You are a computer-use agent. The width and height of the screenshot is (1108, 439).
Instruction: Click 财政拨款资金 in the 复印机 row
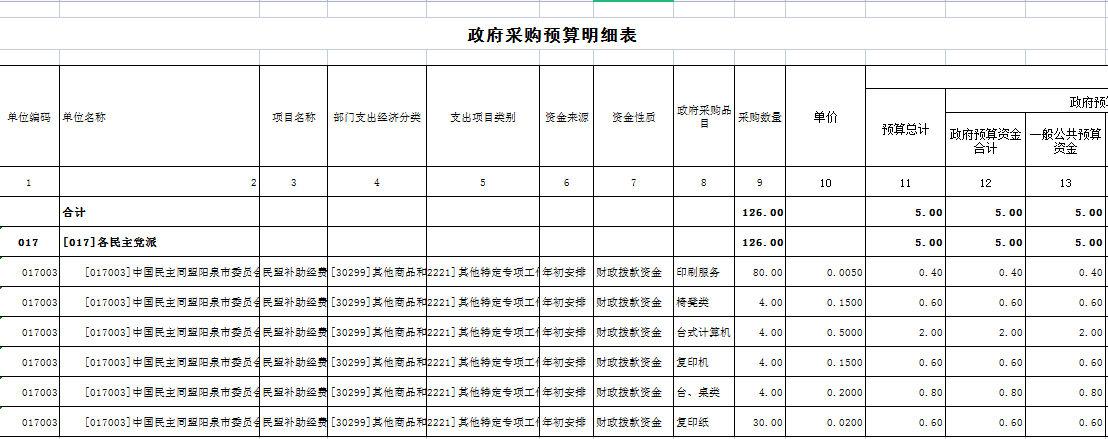(x=634, y=362)
